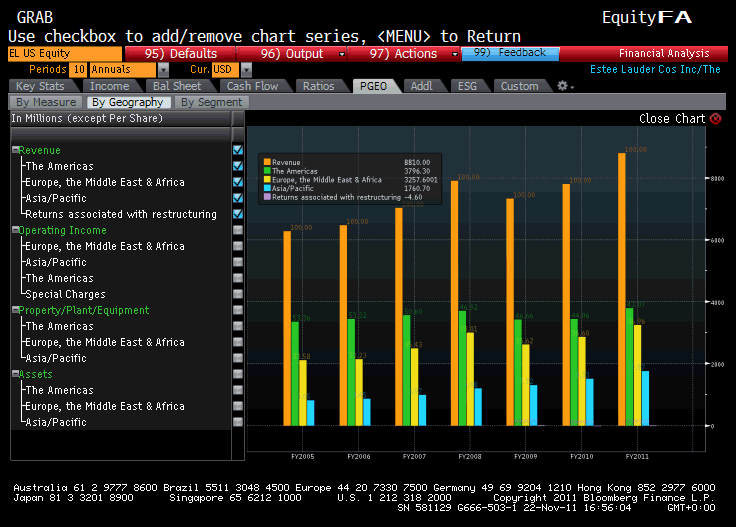The height and width of the screenshot is (527, 736).
Task: Collapse the Revenue tree group
Action: tap(15, 150)
